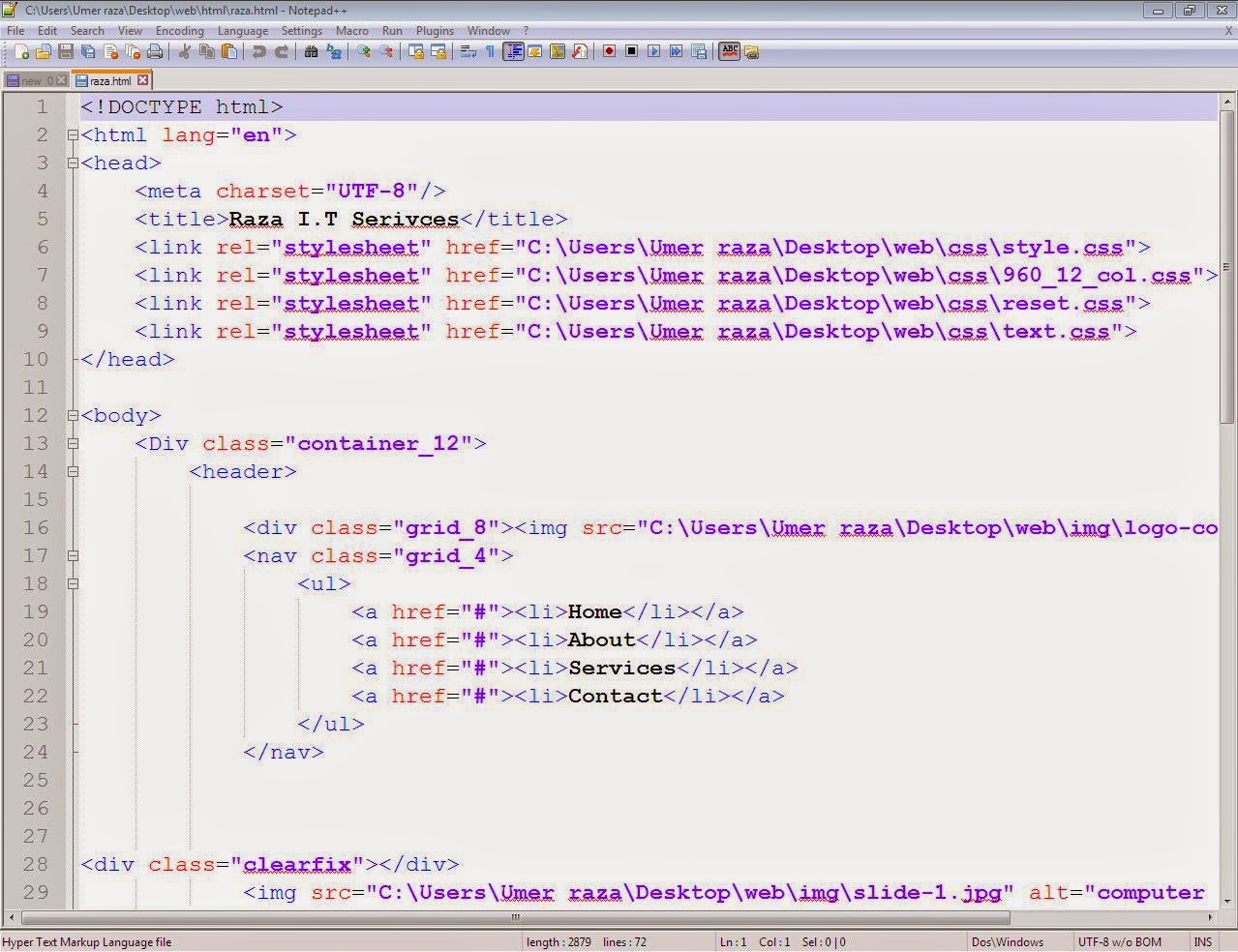Toggle Word Wrap on the toolbar
Screen dimensions: 1238x952
click(468, 51)
